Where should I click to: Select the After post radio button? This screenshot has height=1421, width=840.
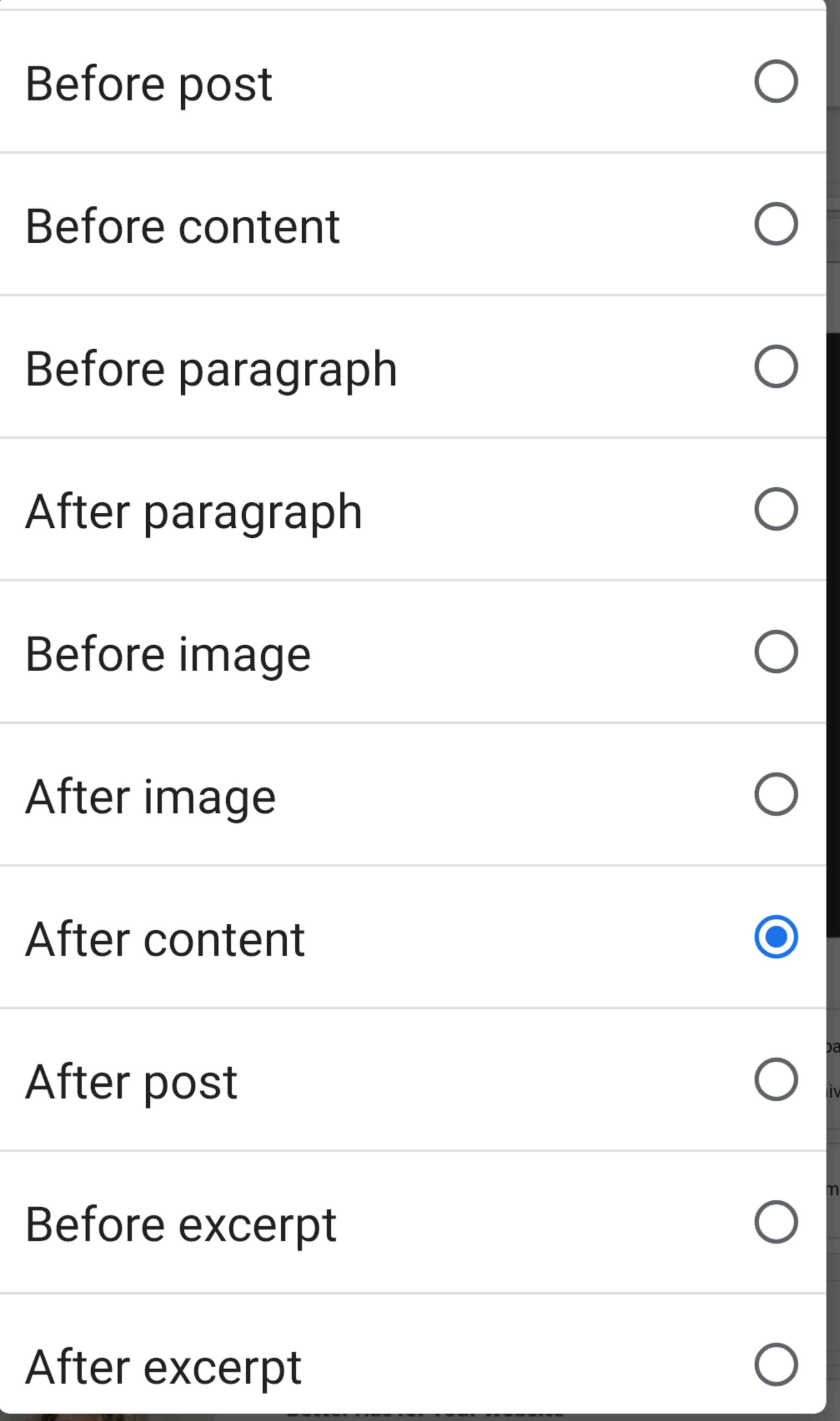tap(776, 1080)
